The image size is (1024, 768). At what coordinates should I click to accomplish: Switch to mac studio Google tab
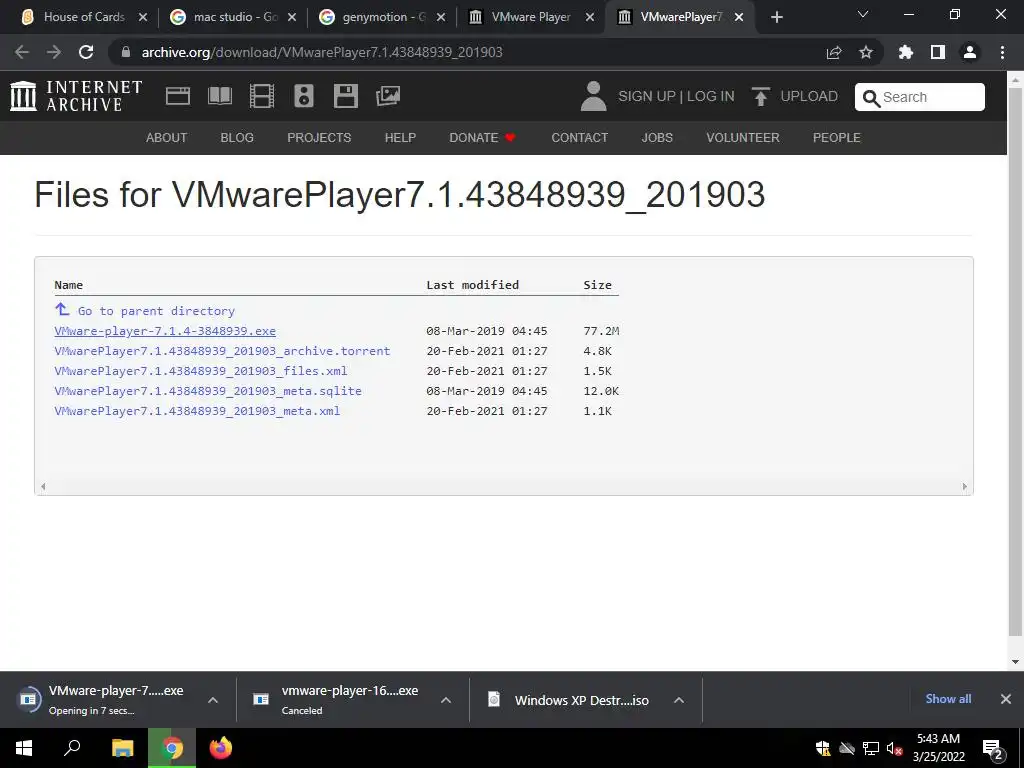(233, 18)
